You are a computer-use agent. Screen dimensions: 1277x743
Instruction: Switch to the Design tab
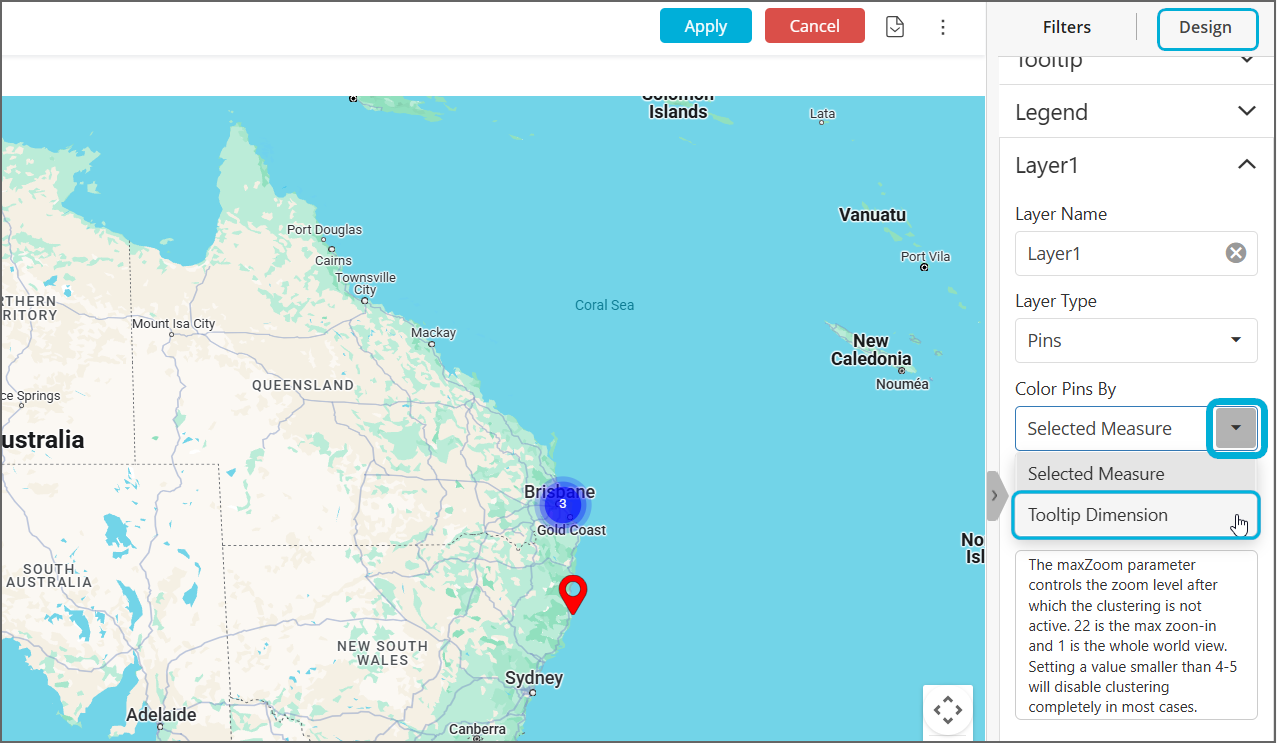[1205, 27]
